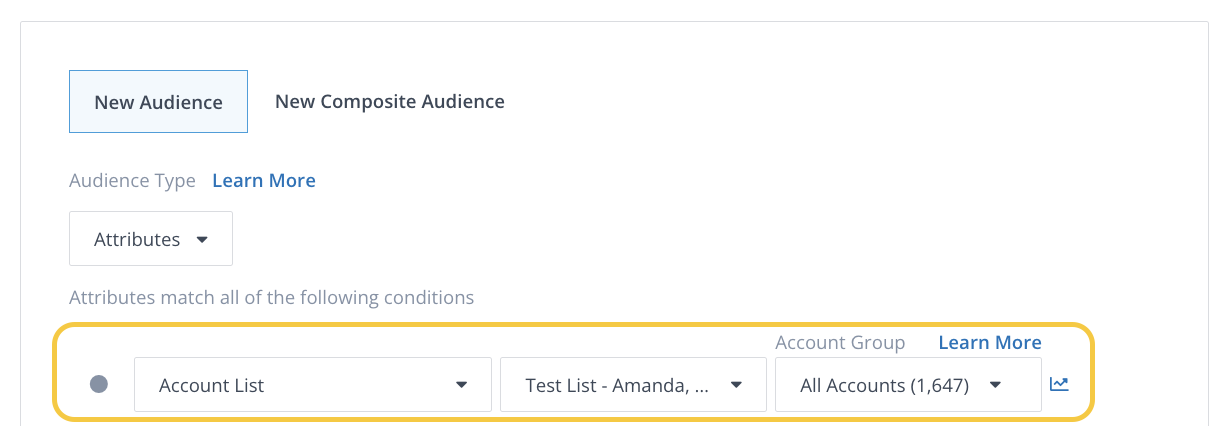Open the Audience Type Attributes dropdown

click(150, 239)
